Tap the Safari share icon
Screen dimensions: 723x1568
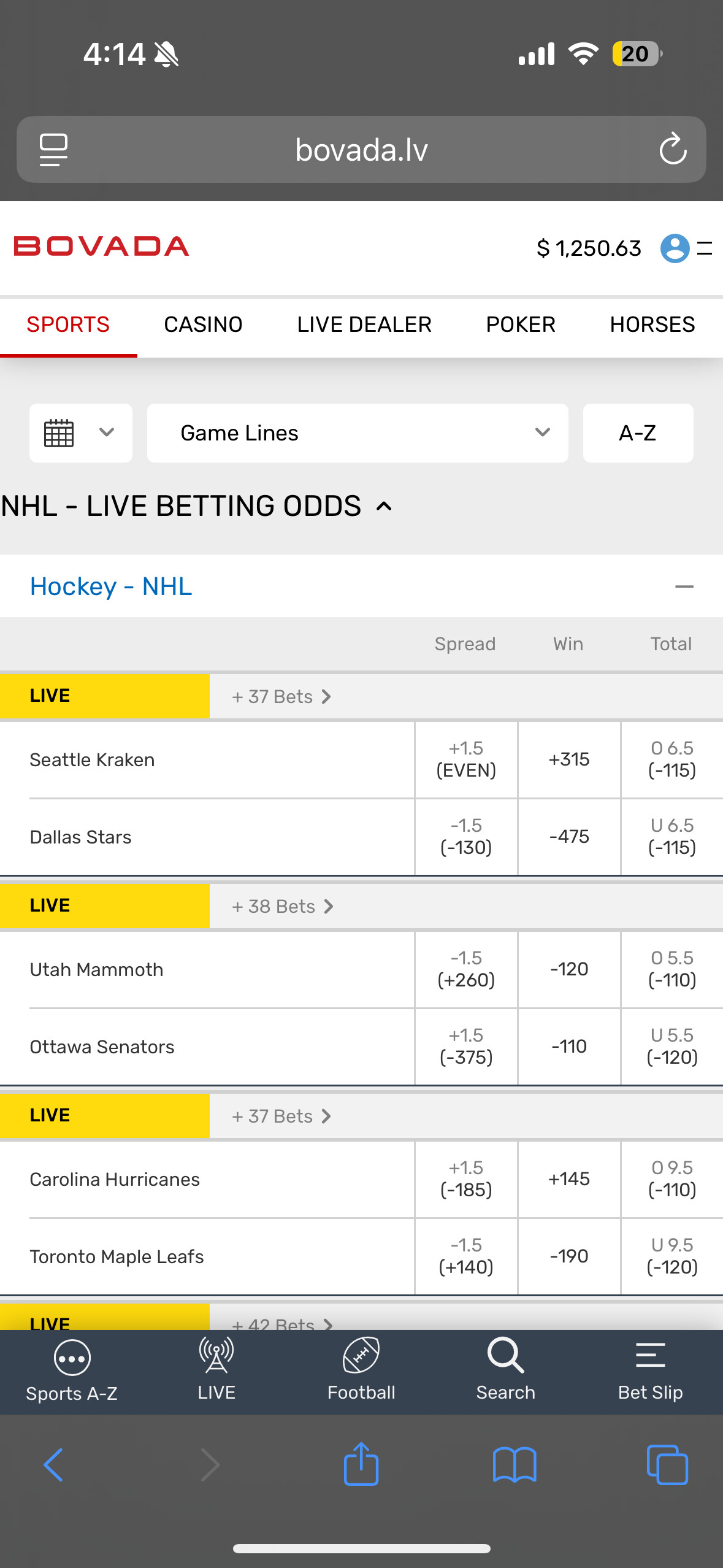[x=361, y=1464]
